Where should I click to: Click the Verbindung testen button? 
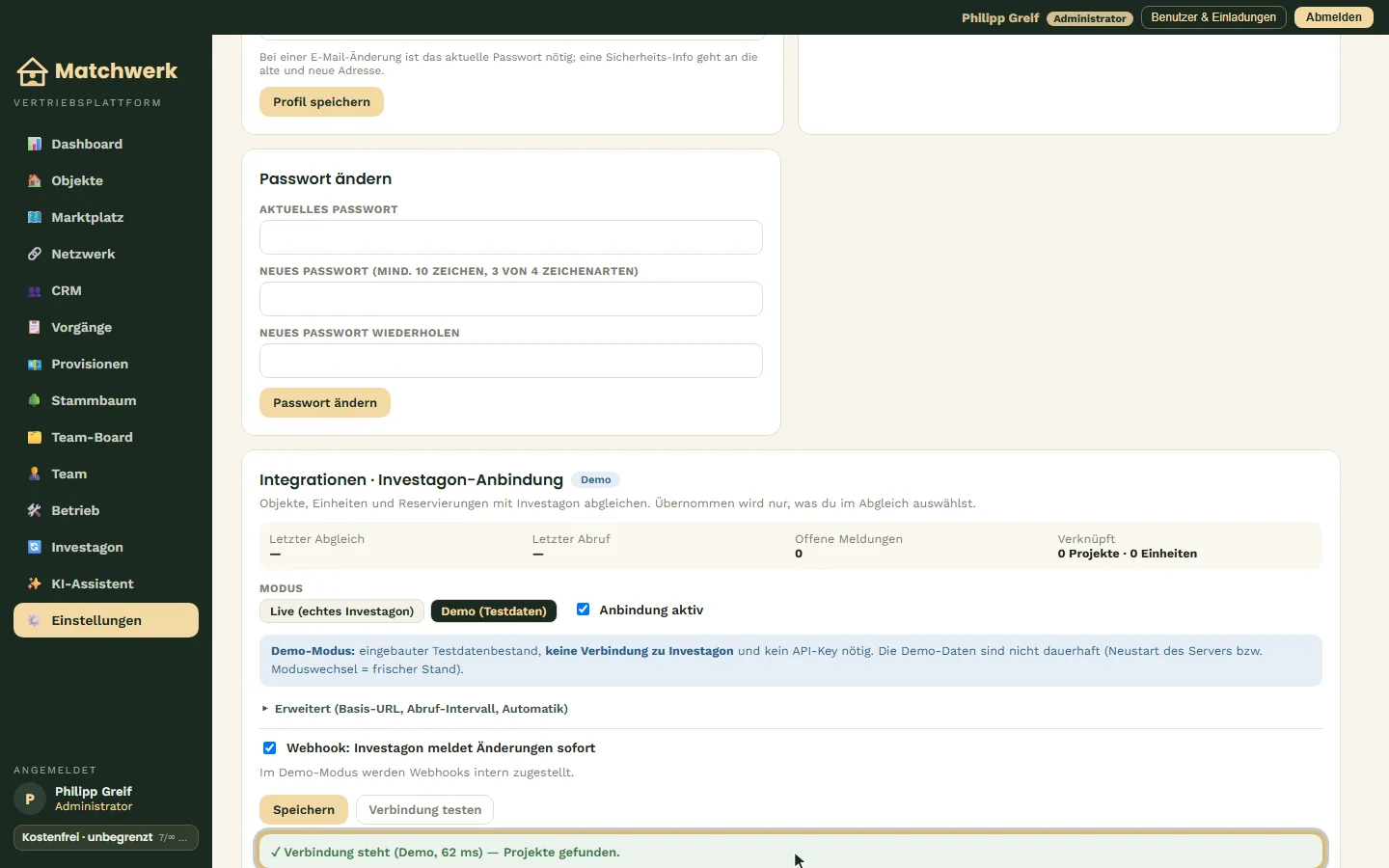click(x=424, y=810)
